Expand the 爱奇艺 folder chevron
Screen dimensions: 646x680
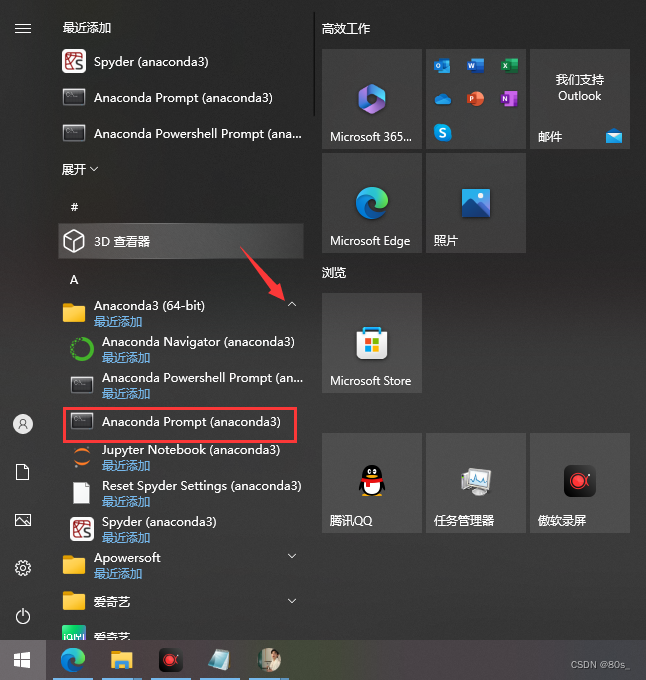coord(292,601)
